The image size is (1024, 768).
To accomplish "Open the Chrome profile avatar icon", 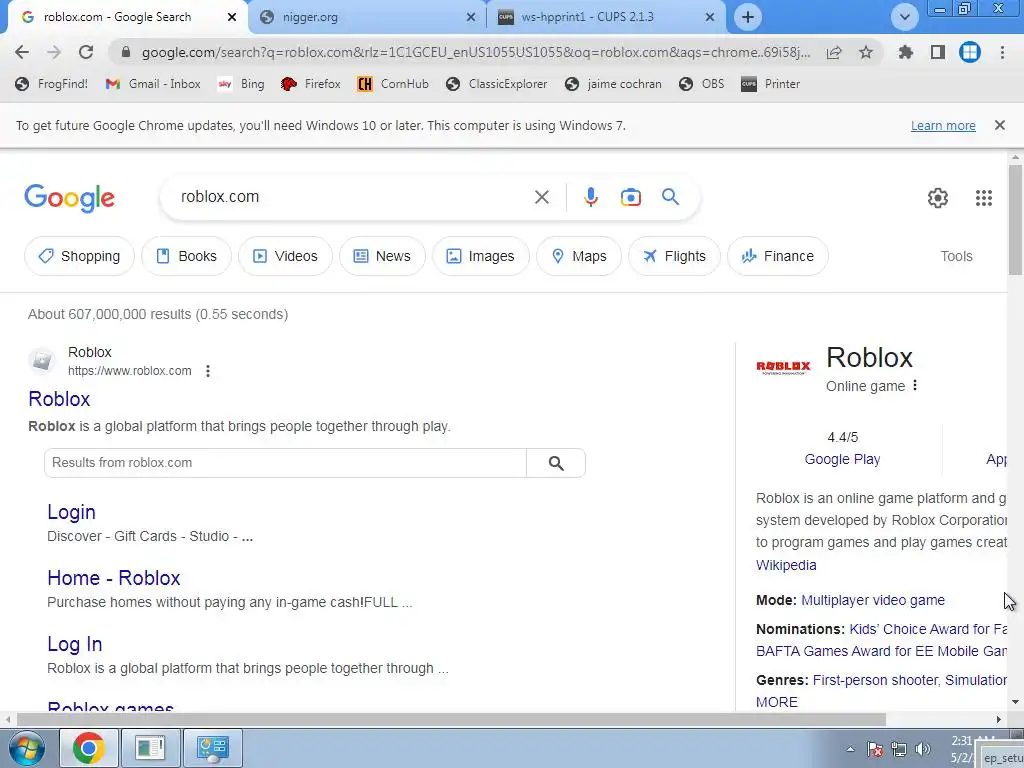I will point(970,52).
